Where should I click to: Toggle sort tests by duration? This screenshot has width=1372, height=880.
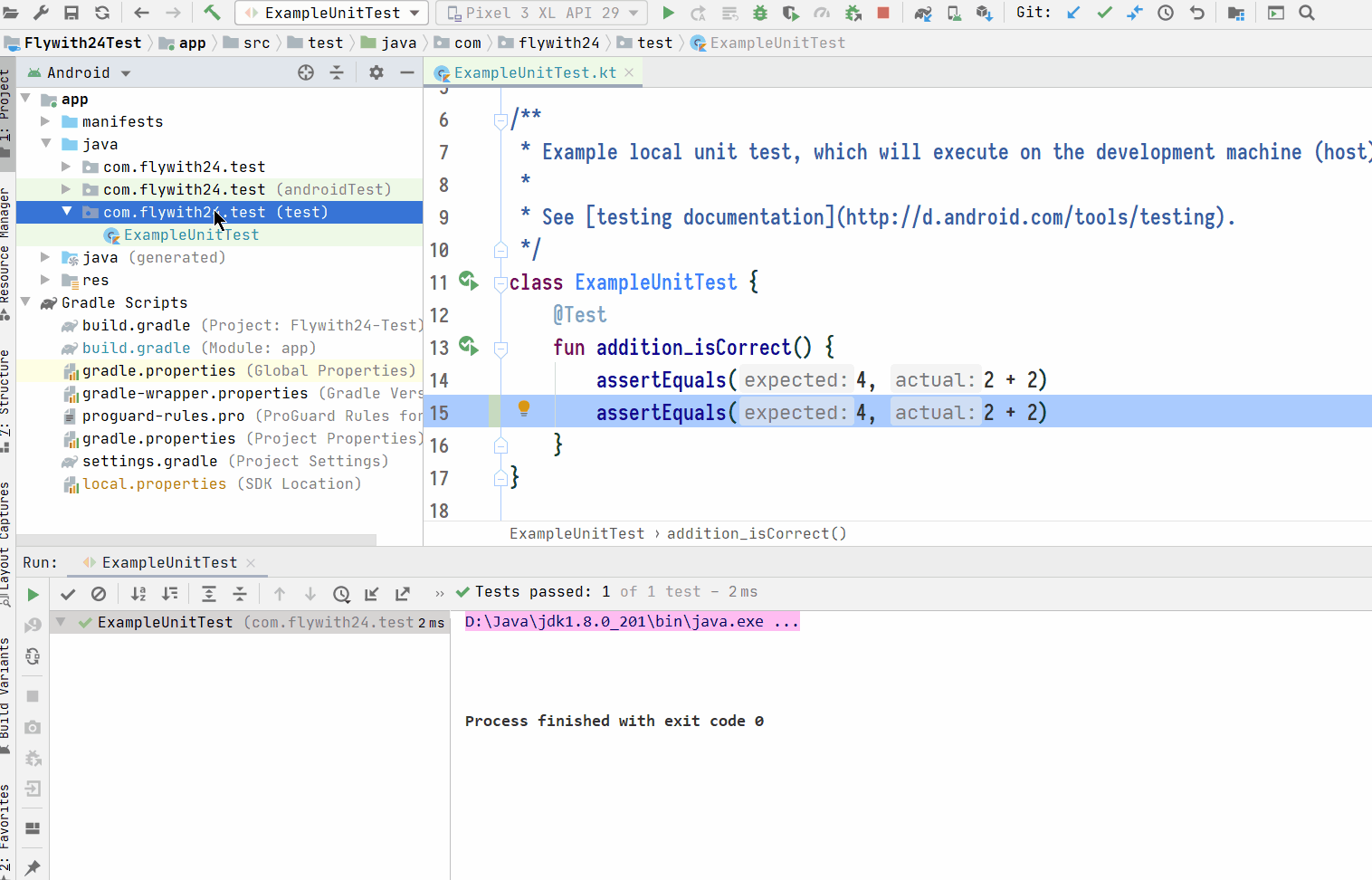click(x=169, y=594)
